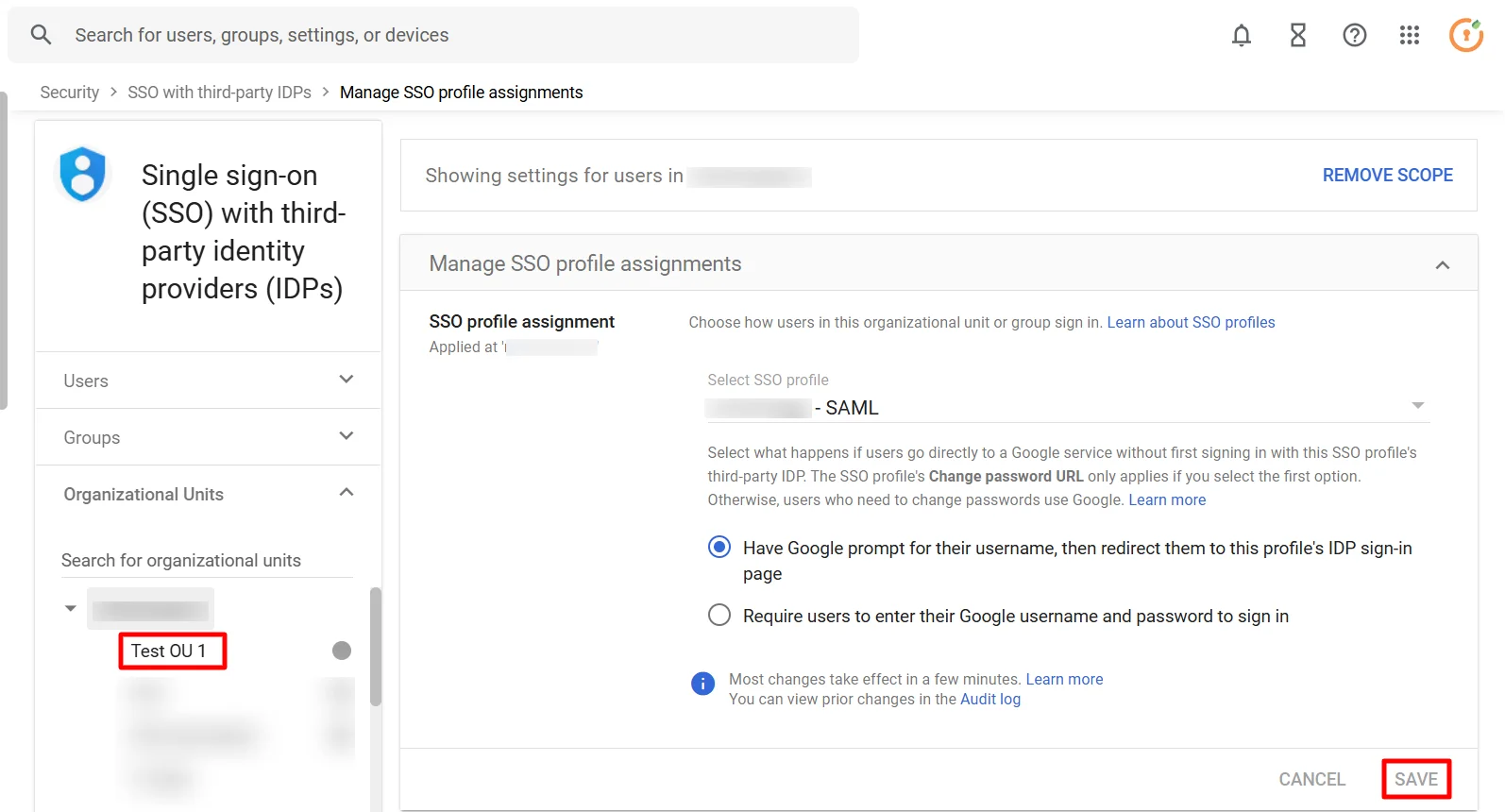
Task: Open the notifications bell
Action: pyautogui.click(x=1242, y=35)
